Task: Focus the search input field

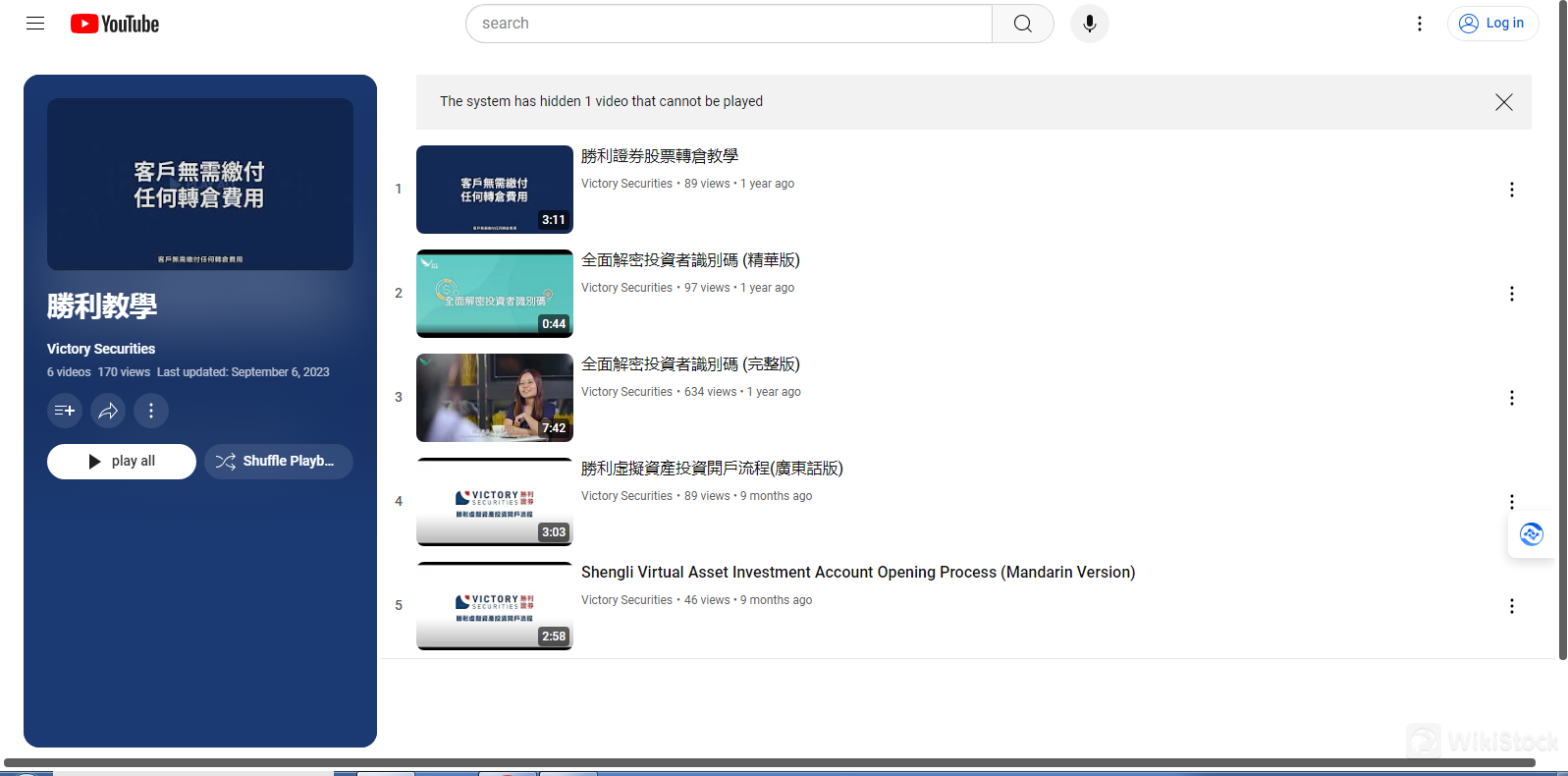Action: tap(729, 24)
